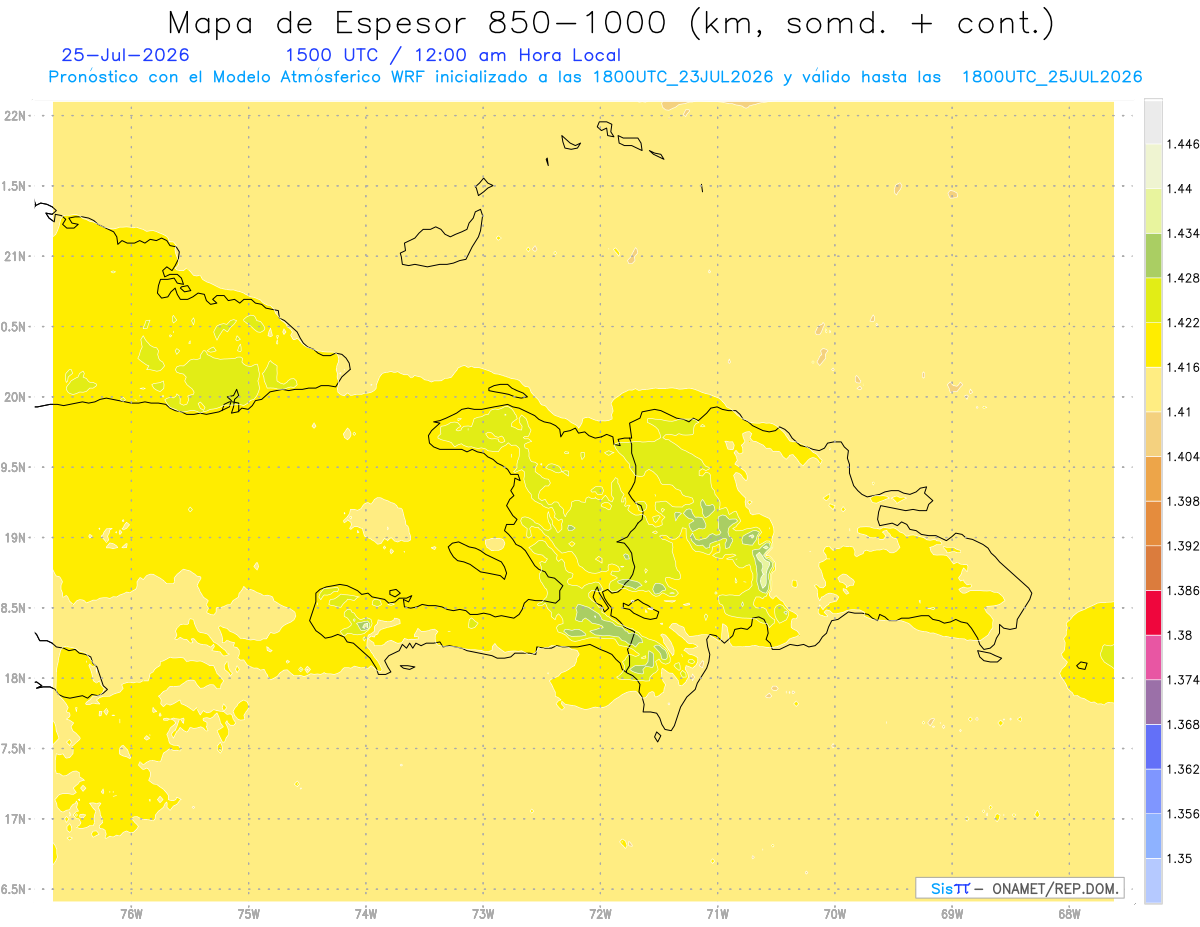This screenshot has width=1200, height=927.
Task: Click the blue legend swatch between 1.362 and 1.368
Action: click(1153, 746)
